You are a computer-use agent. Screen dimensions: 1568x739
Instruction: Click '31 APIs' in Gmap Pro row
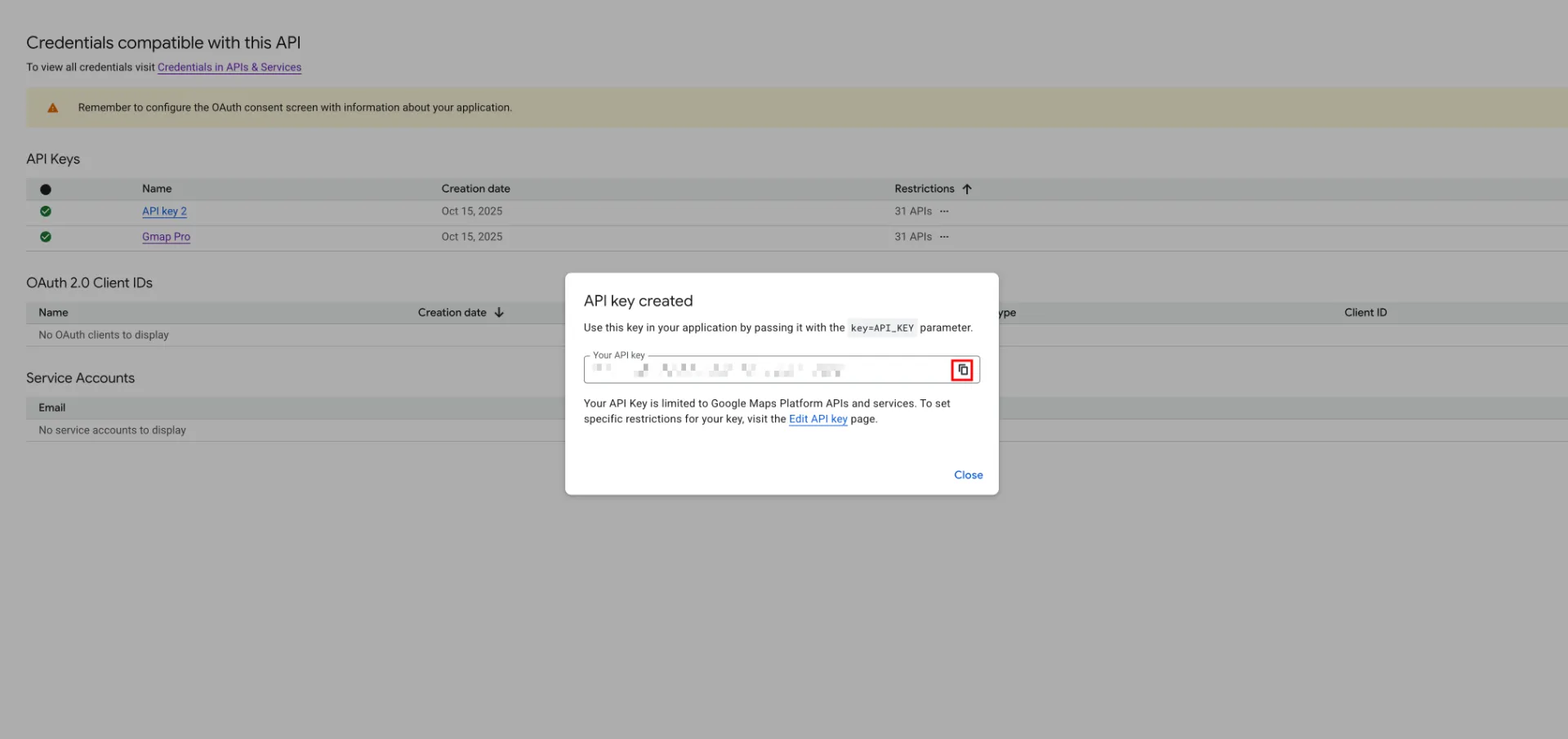coord(913,237)
